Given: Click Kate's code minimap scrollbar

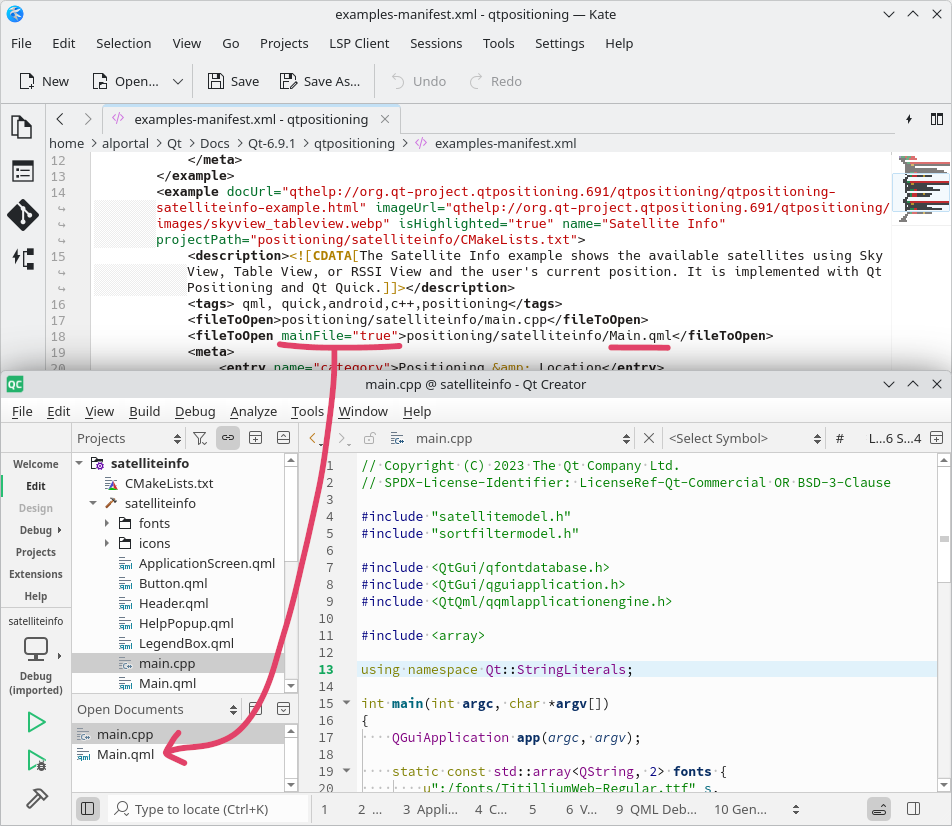Looking at the screenshot, I should pyautogui.click(x=921, y=188).
